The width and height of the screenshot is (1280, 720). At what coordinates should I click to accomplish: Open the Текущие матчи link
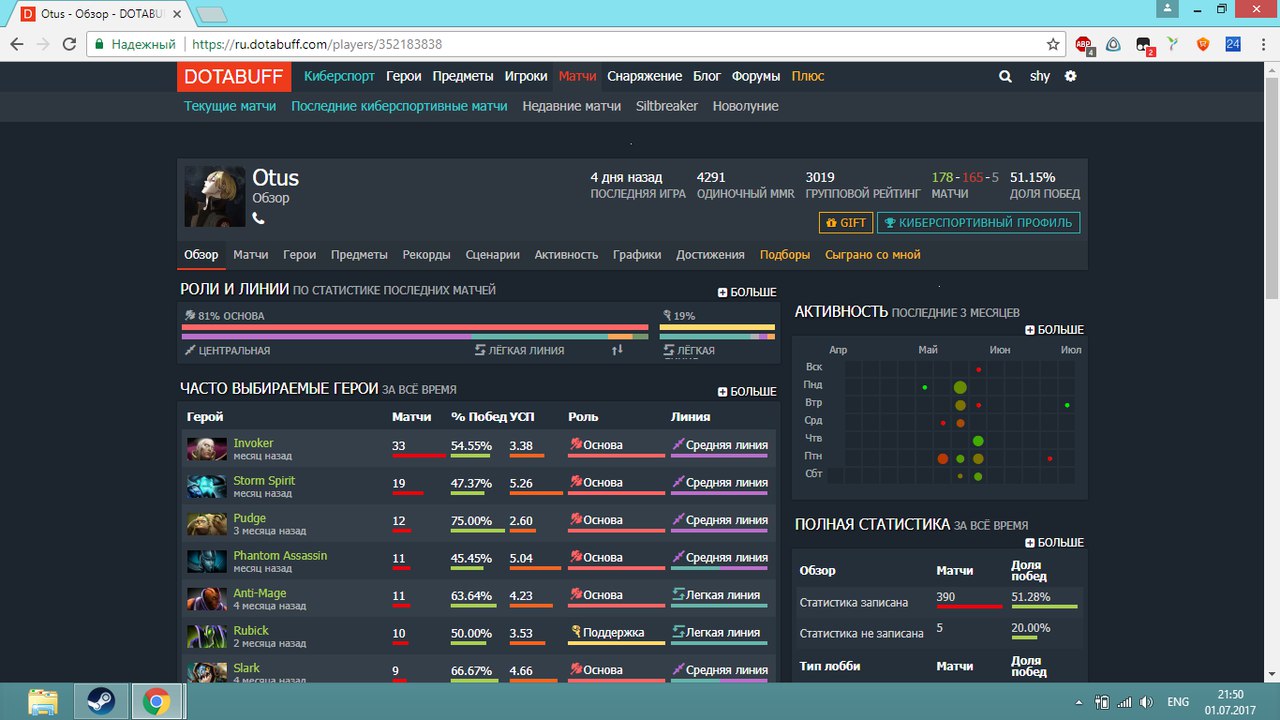tap(230, 106)
